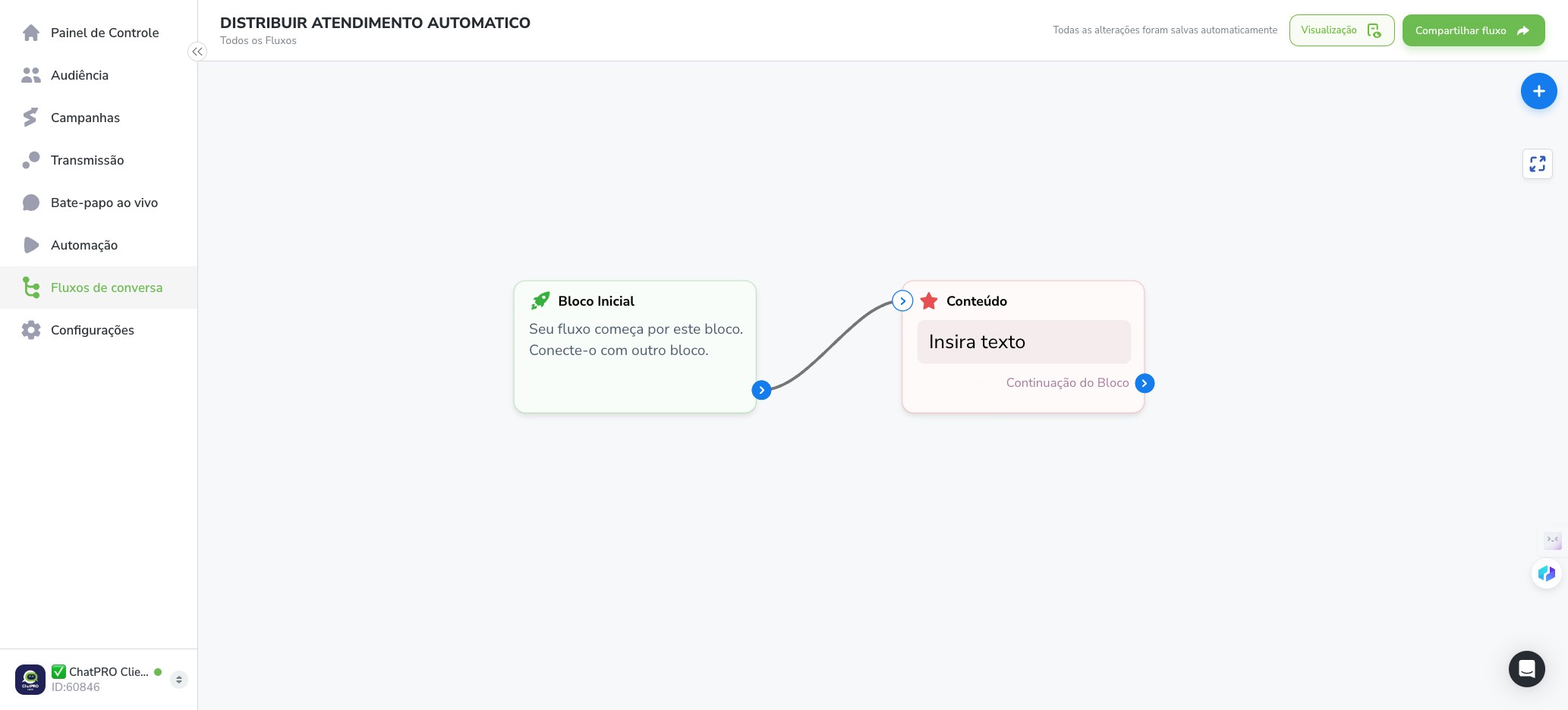Click the Transmissão dots icon
The image size is (1568, 710).
coord(31,160)
